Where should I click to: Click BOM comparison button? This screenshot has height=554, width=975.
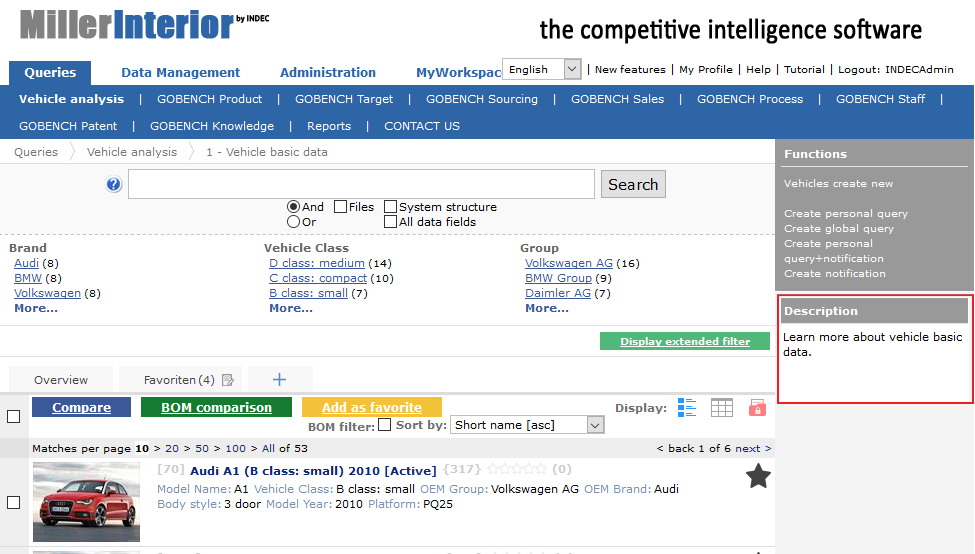tap(216, 407)
